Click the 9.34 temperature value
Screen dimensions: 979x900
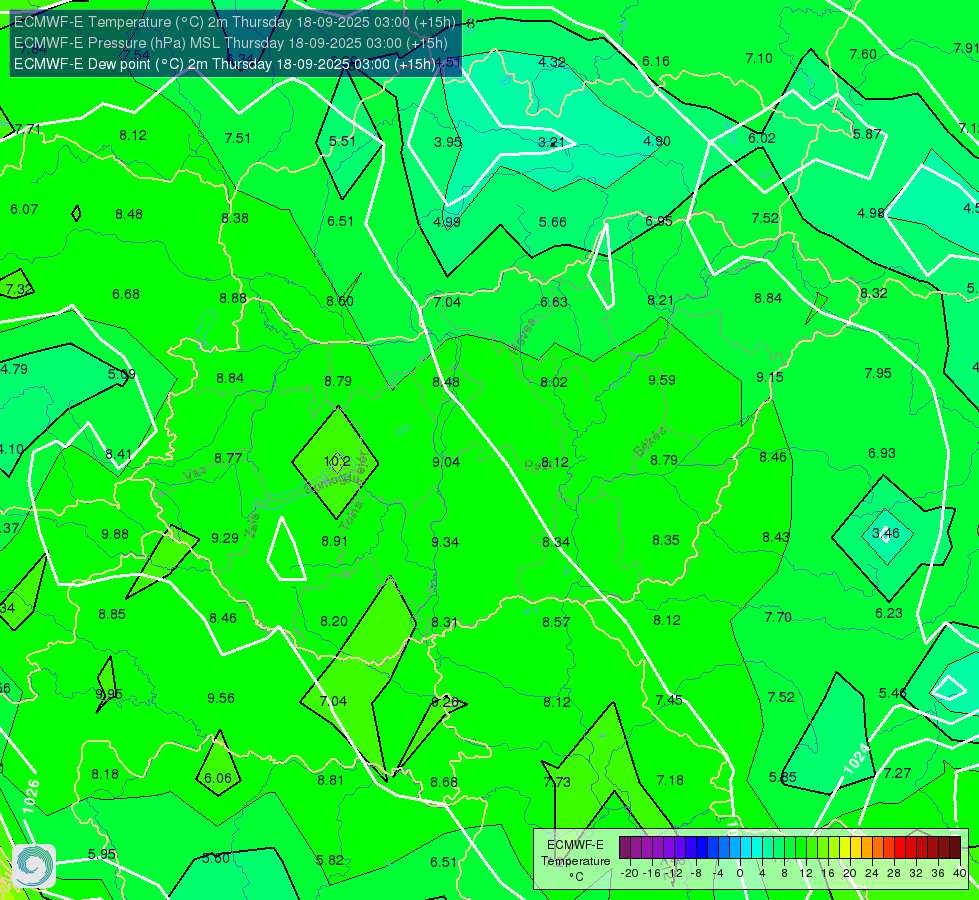pyautogui.click(x=445, y=541)
